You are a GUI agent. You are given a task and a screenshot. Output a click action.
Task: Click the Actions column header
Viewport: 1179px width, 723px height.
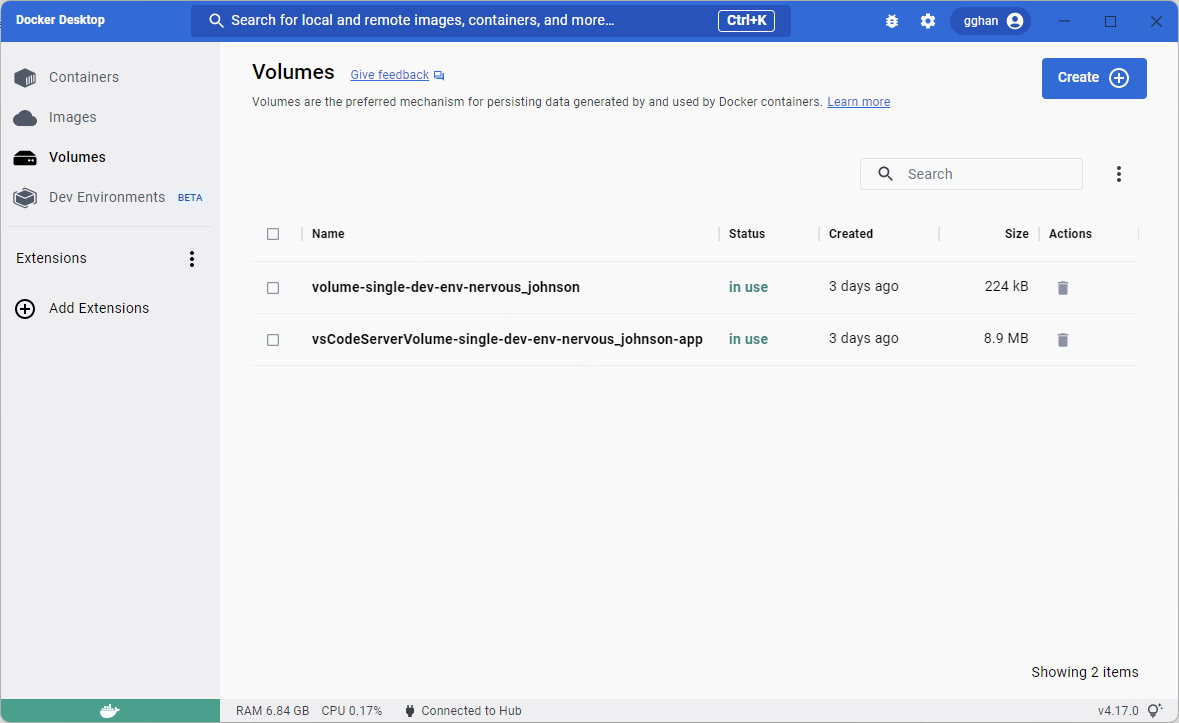point(1070,234)
